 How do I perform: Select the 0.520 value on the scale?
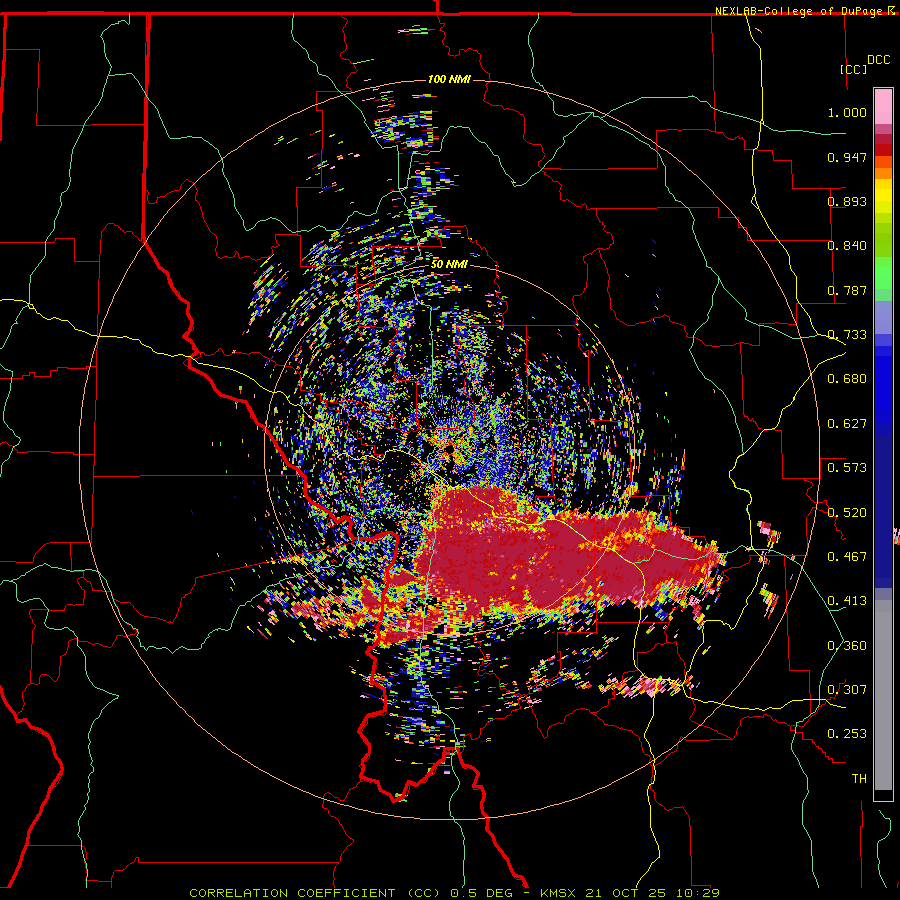click(x=847, y=513)
